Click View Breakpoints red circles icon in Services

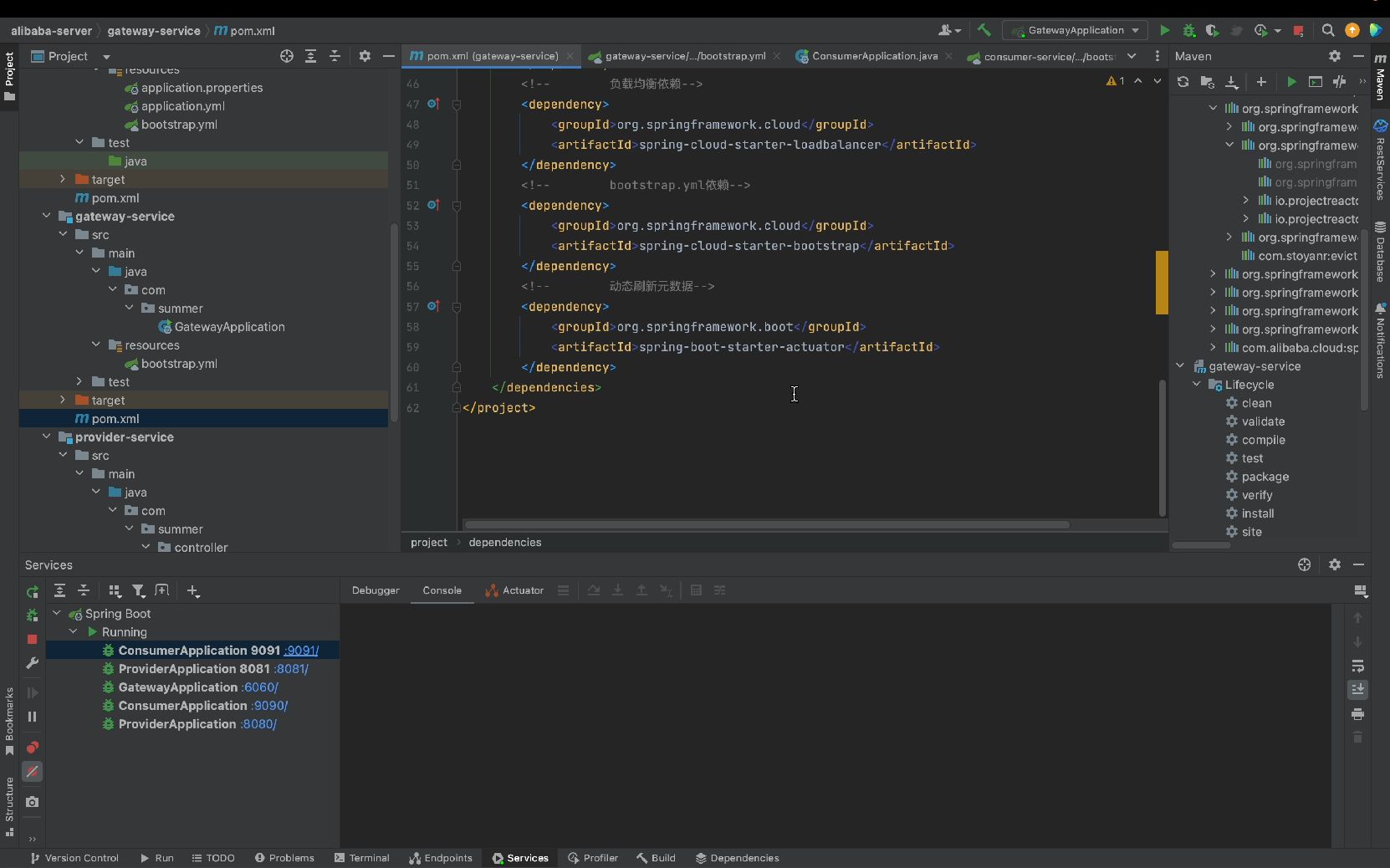click(32, 747)
